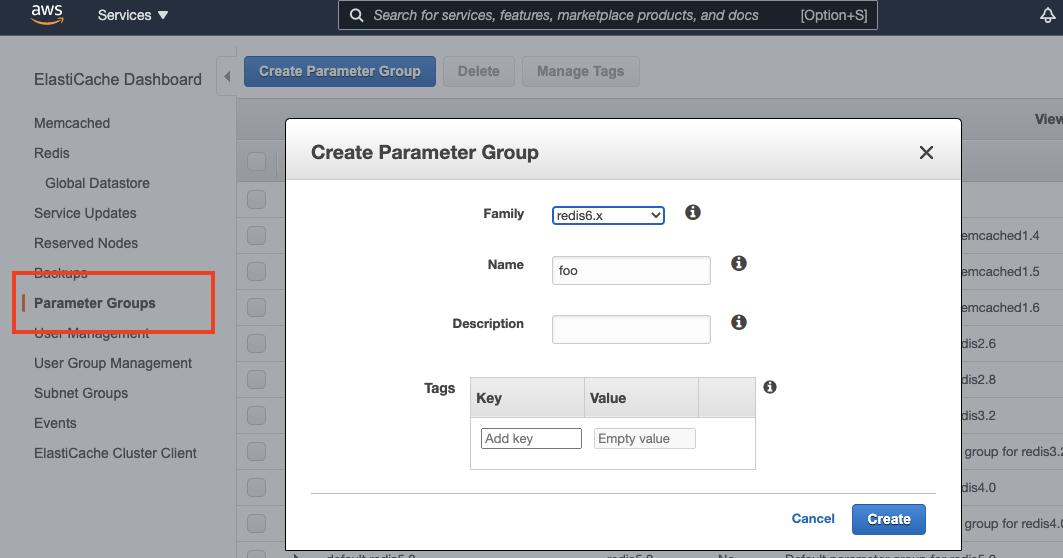Screen dimensions: 1063x558
Task: Check the row checkbox for redis3.2
Action: [256, 415]
